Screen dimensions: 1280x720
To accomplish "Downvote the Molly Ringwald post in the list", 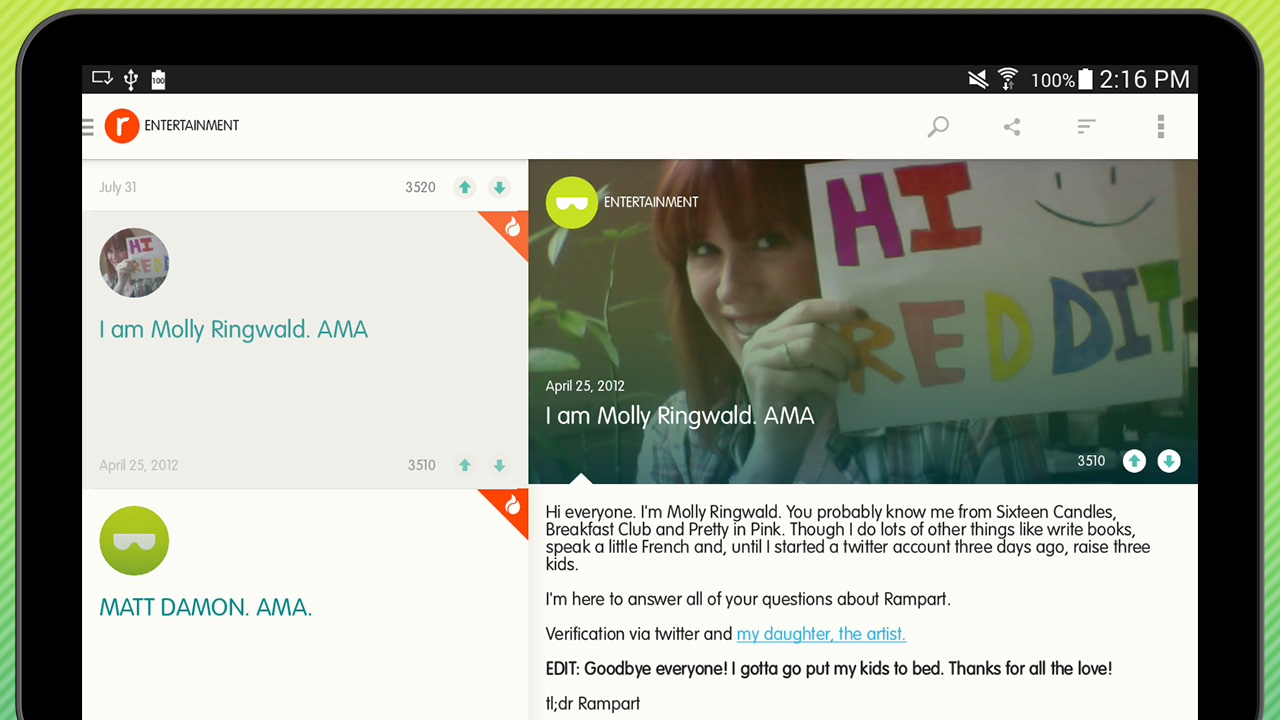I will [499, 465].
